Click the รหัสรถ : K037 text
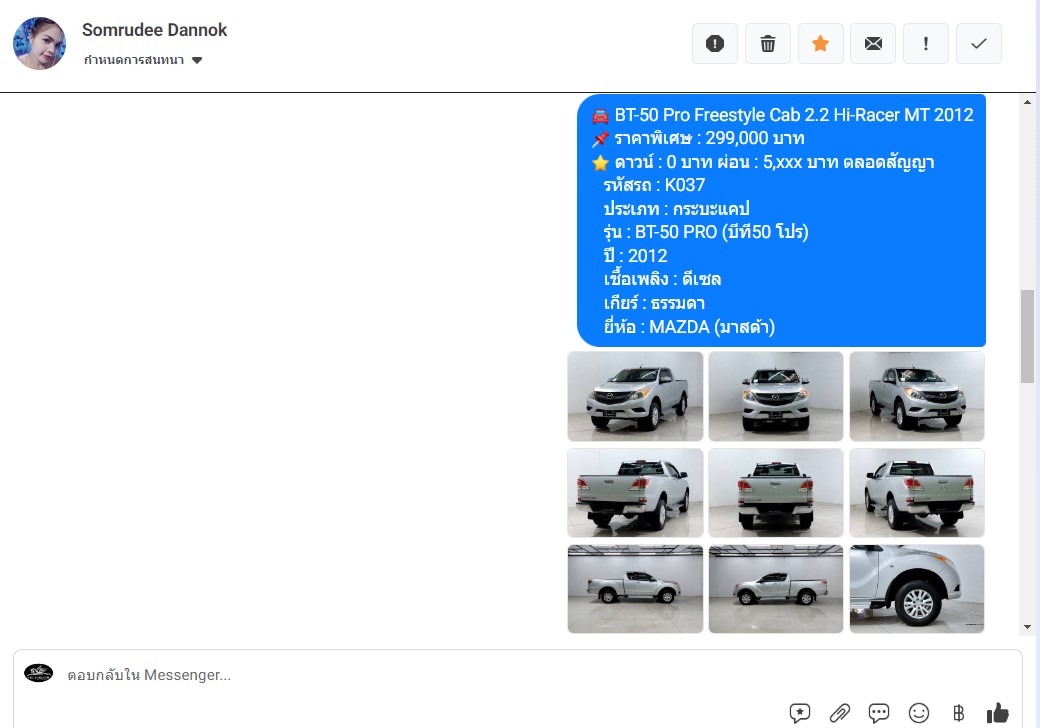Viewport: 1040px width, 728px height. pos(654,185)
